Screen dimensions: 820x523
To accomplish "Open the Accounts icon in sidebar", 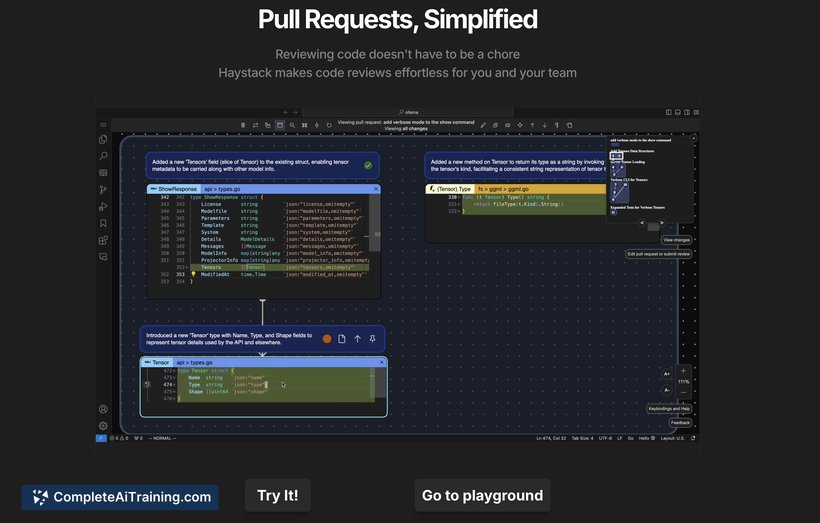I will [103, 409].
